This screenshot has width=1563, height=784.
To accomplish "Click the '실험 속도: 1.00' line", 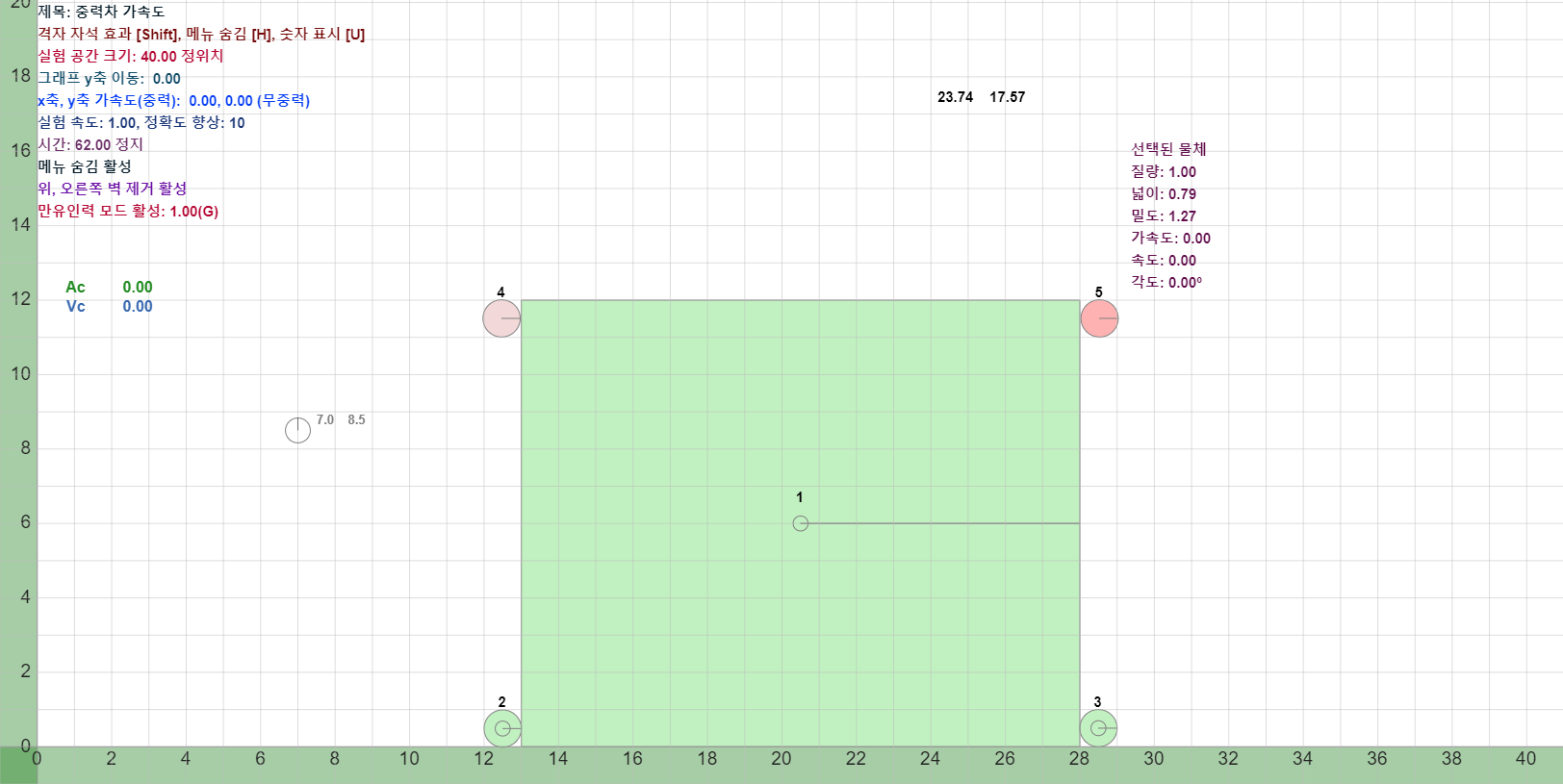I will (141, 122).
